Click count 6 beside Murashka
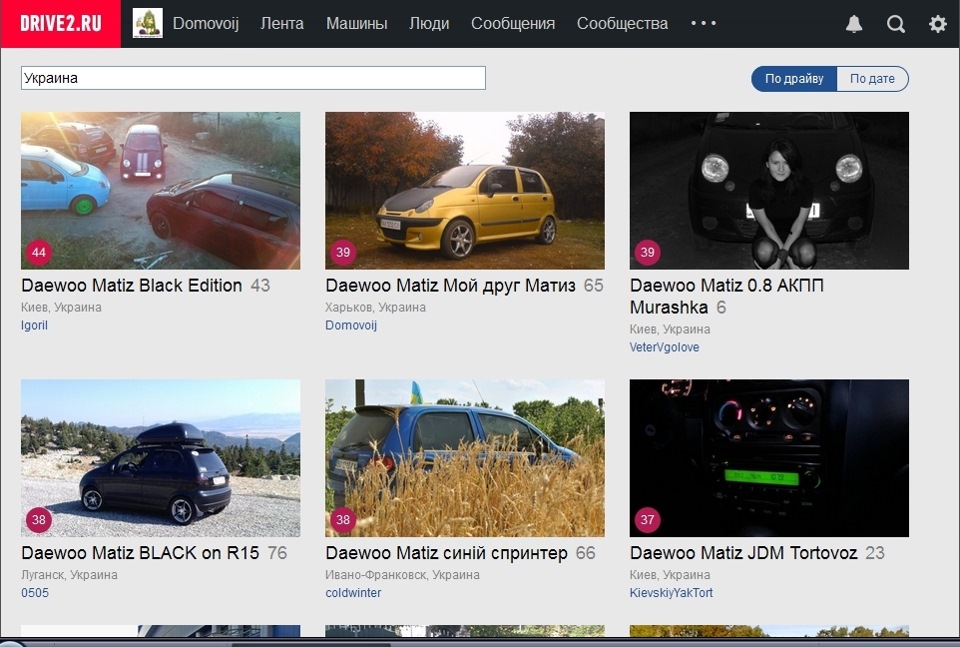 coord(721,307)
